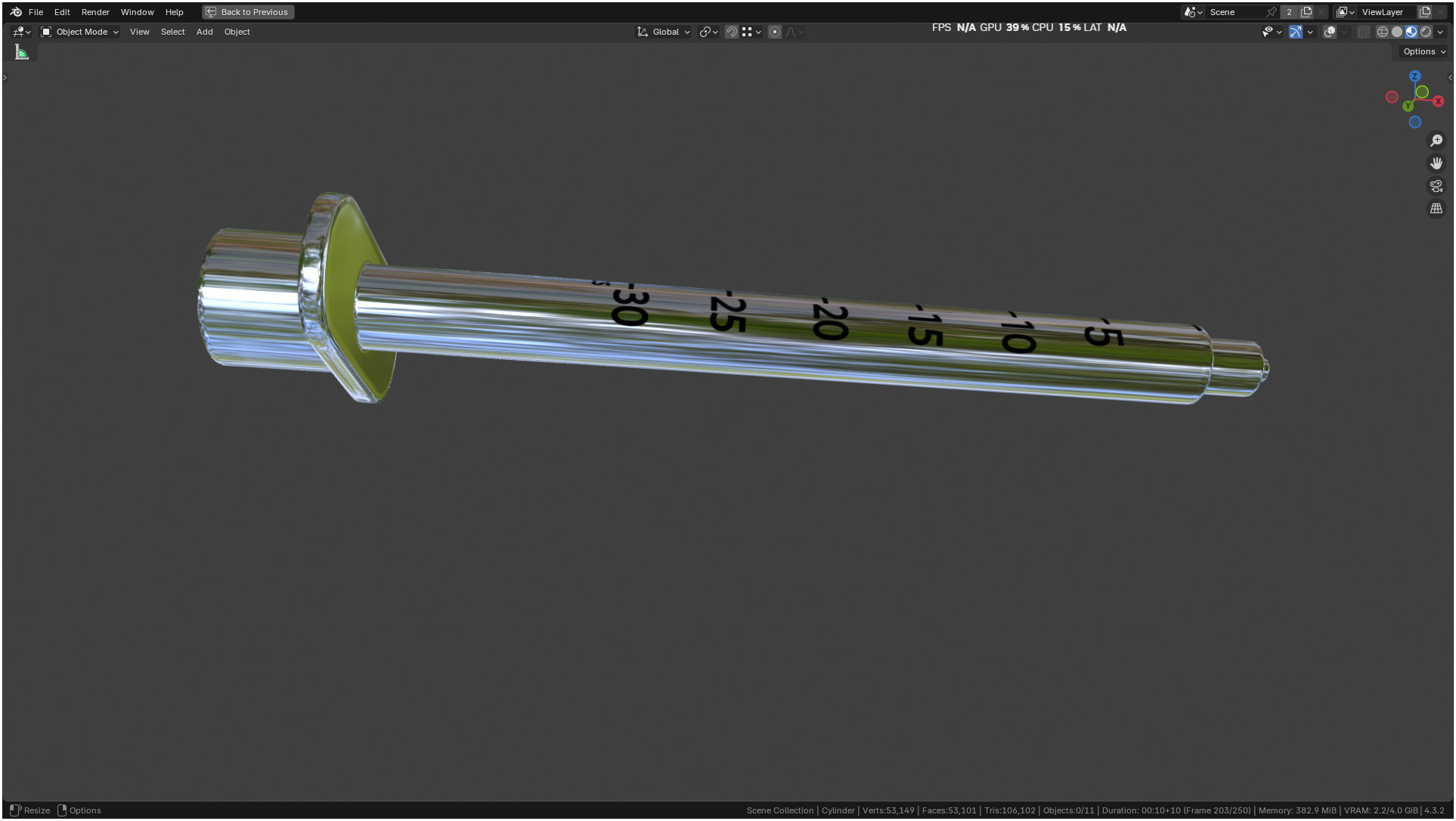This screenshot has width=1456, height=821.
Task: Click the Blender logo icon
Action: click(16, 12)
